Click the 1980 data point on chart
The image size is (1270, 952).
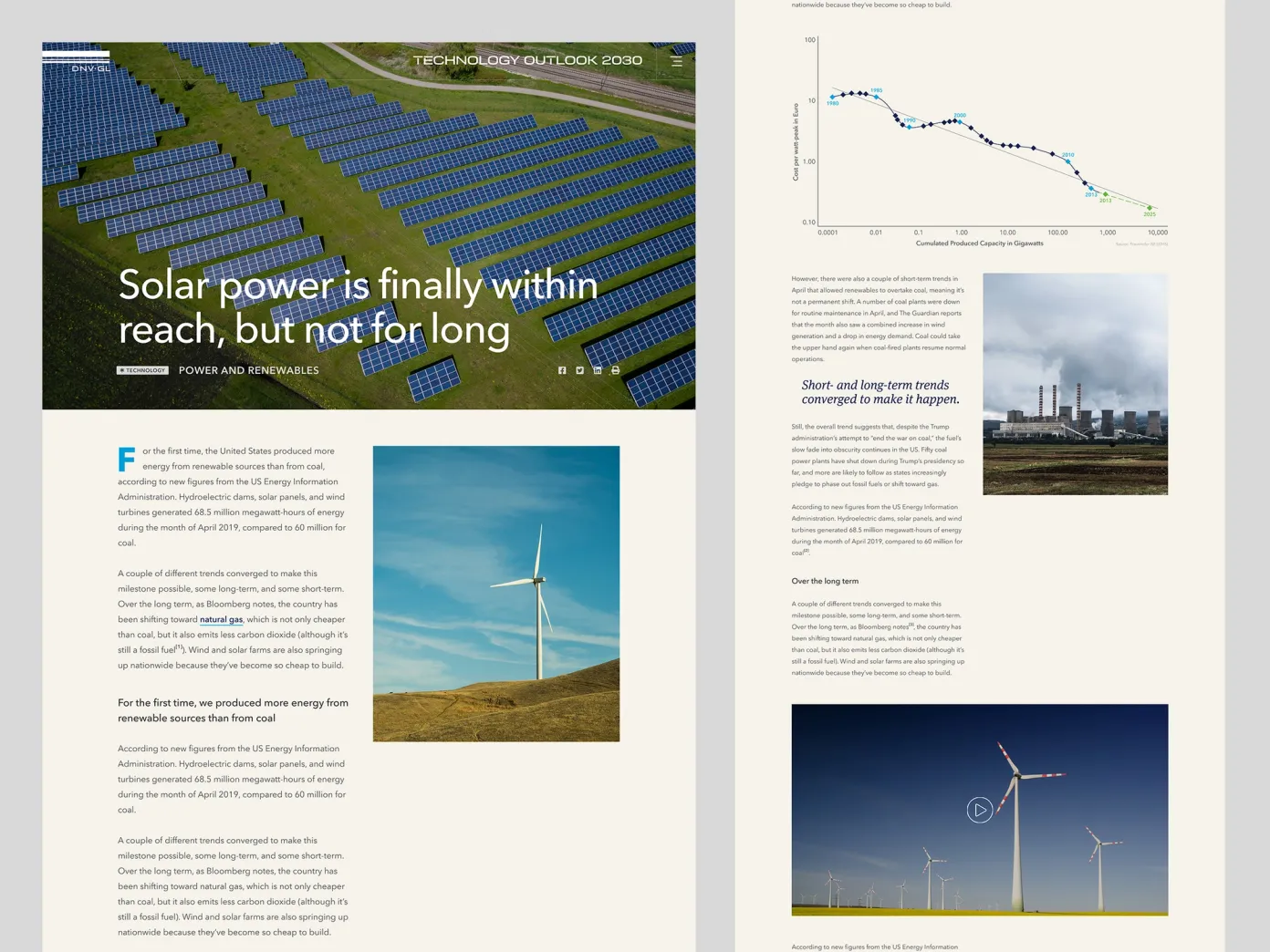[832, 97]
